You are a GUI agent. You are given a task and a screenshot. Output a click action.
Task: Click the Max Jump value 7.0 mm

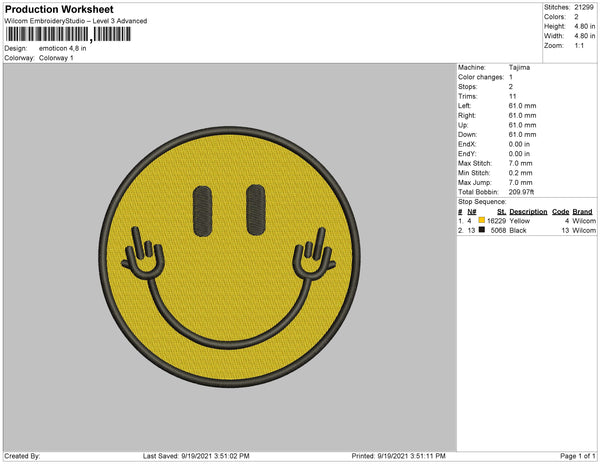pyautogui.click(x=520, y=182)
